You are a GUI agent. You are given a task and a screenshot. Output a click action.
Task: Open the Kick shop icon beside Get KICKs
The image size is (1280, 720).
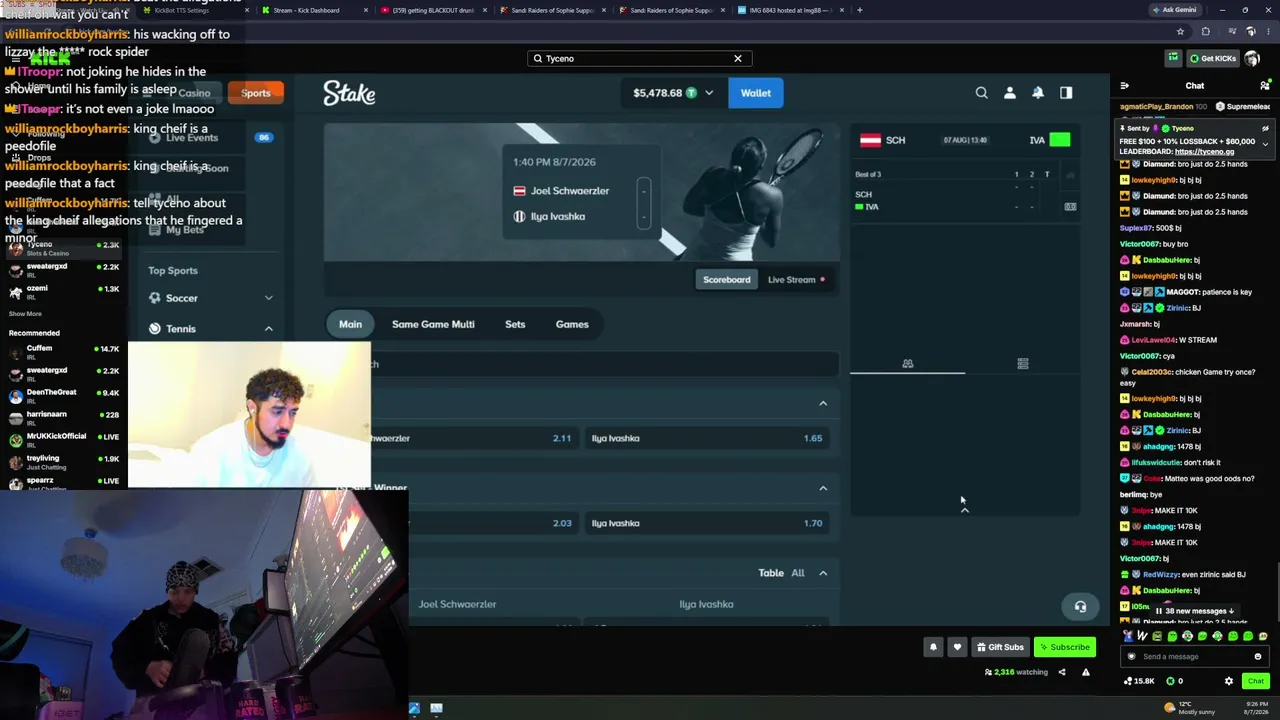coord(1172,58)
